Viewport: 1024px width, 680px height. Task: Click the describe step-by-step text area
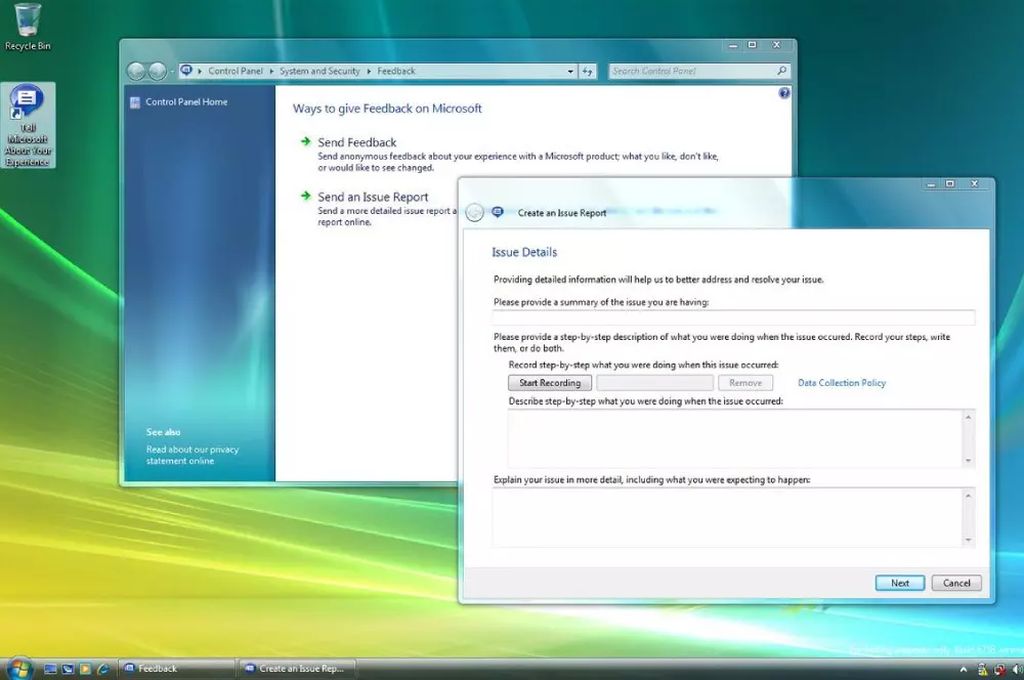coord(735,439)
